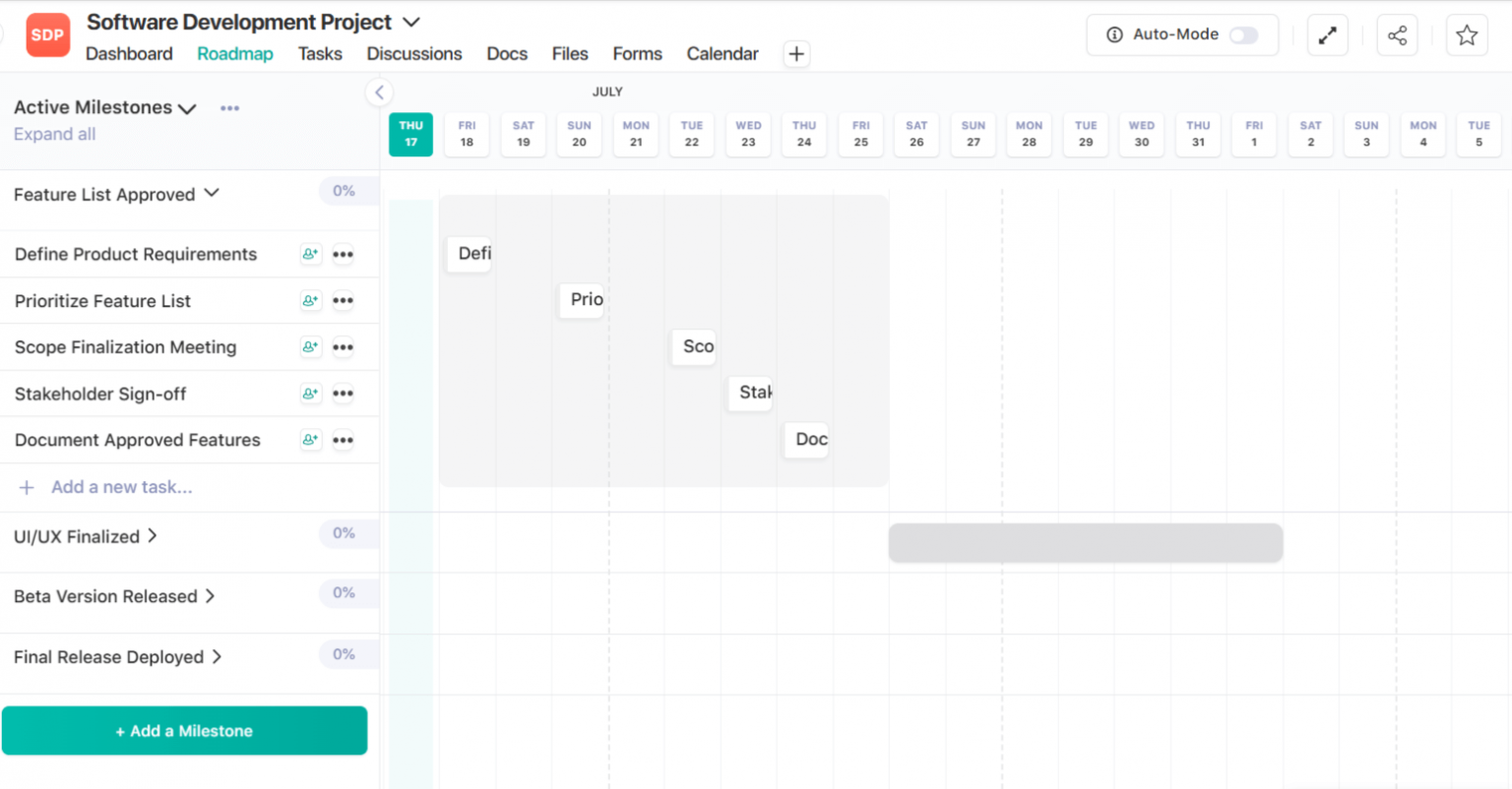Expand the UI/UX Finalized milestone

click(153, 536)
